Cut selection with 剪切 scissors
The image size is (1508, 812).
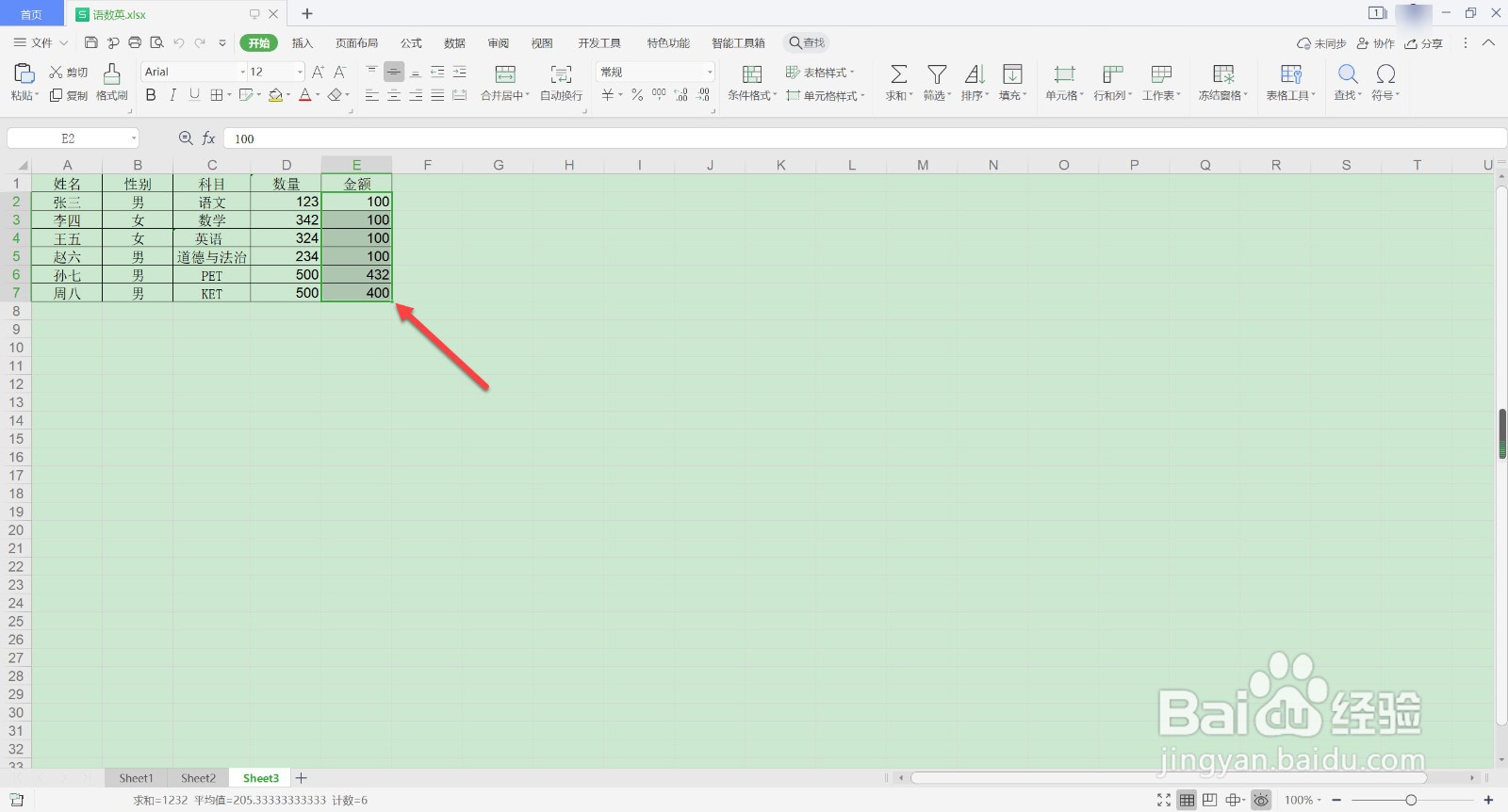click(68, 72)
